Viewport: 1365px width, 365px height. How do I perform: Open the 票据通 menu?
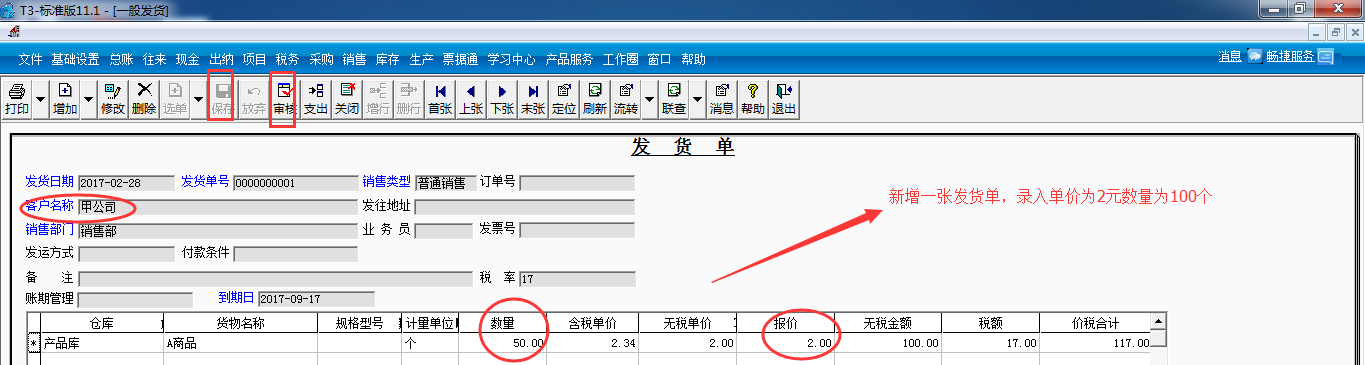coord(460,59)
